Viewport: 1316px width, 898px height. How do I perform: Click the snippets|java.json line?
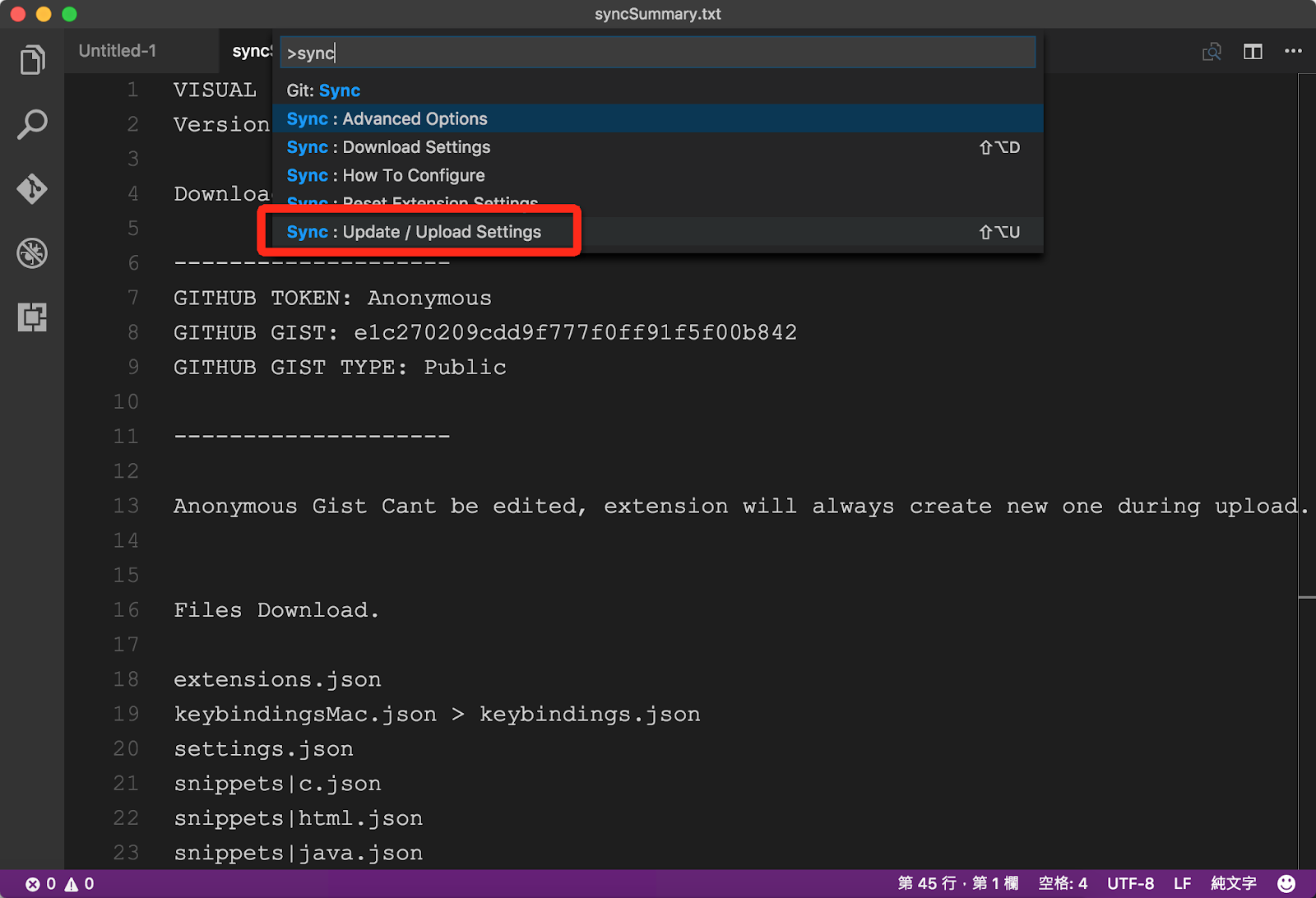298,853
